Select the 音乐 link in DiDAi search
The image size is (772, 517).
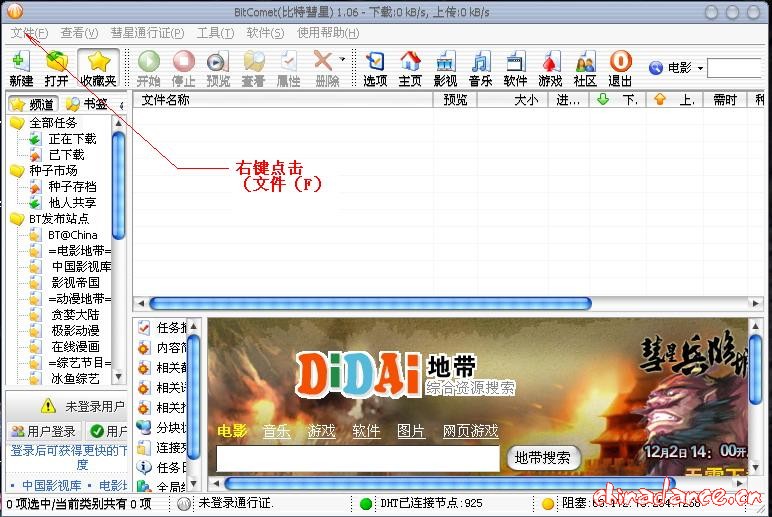pos(276,431)
